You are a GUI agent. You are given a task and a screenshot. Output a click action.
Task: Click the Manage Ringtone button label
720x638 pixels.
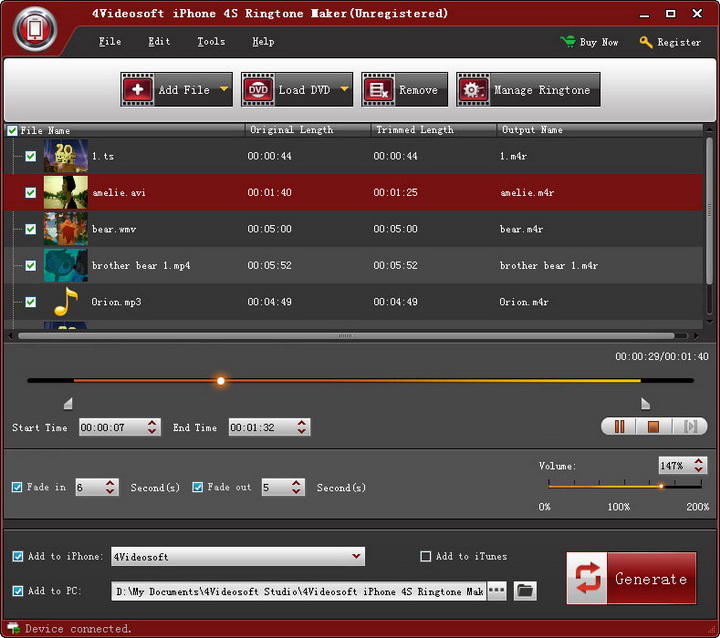tap(542, 90)
